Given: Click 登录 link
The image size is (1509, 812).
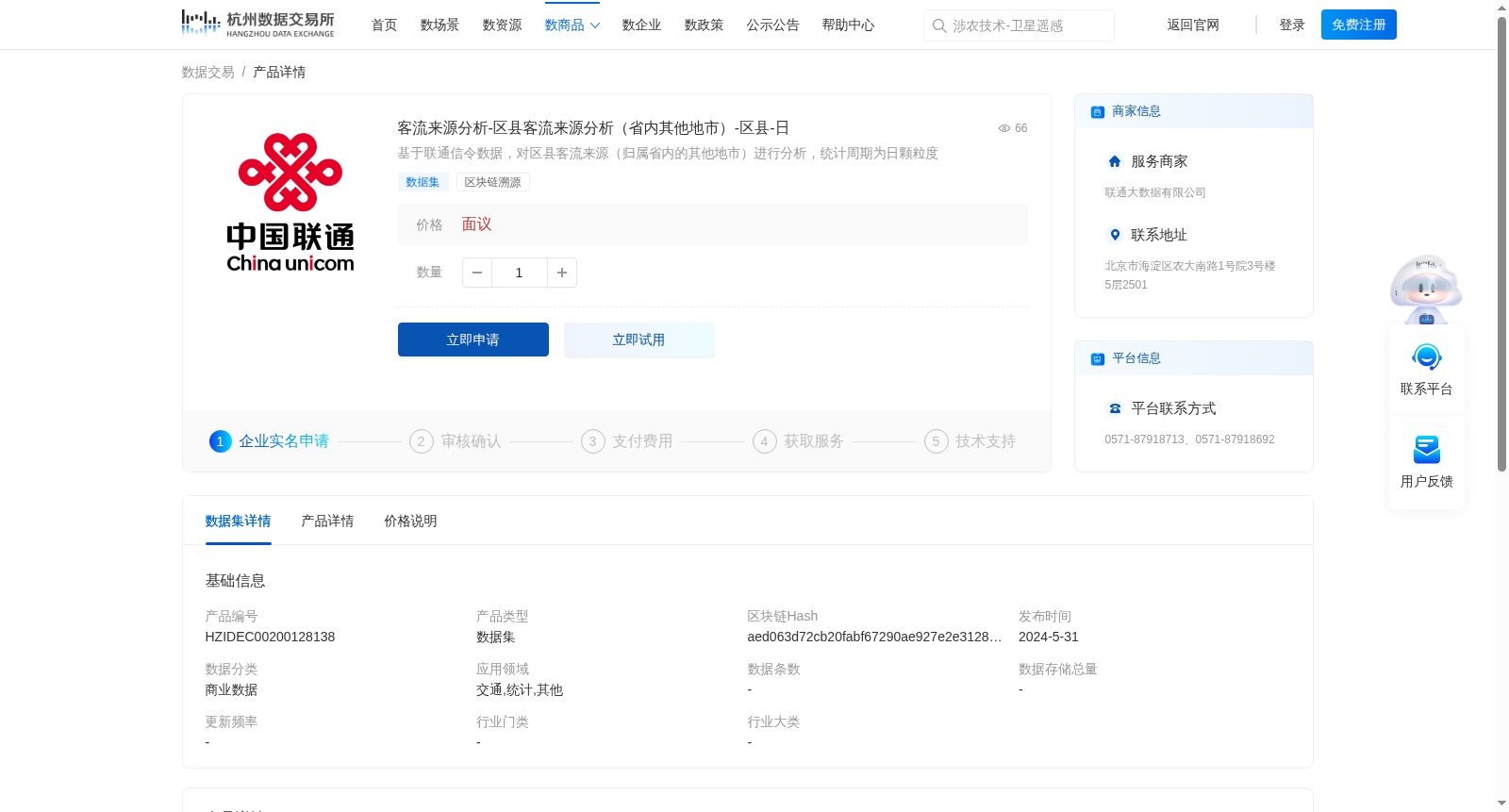Looking at the screenshot, I should coord(1292,25).
